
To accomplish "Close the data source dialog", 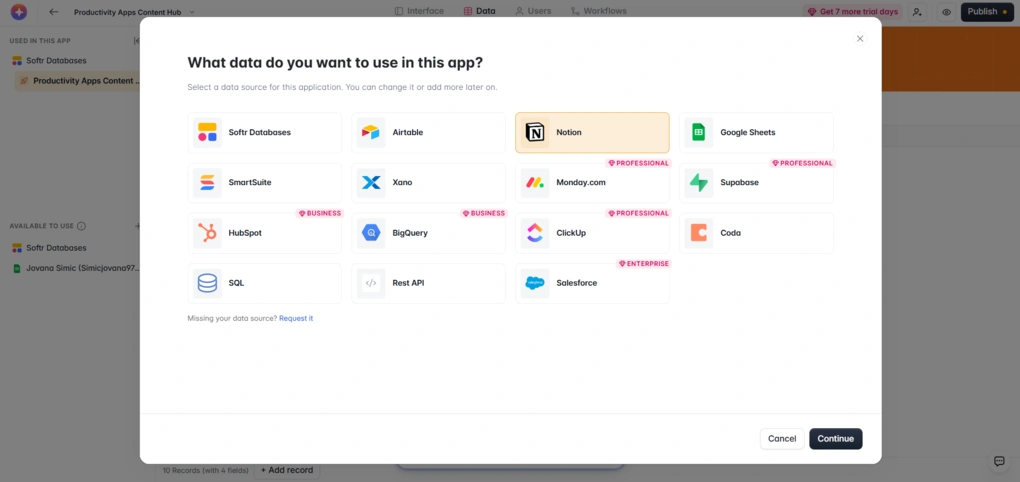I will click(x=860, y=39).
